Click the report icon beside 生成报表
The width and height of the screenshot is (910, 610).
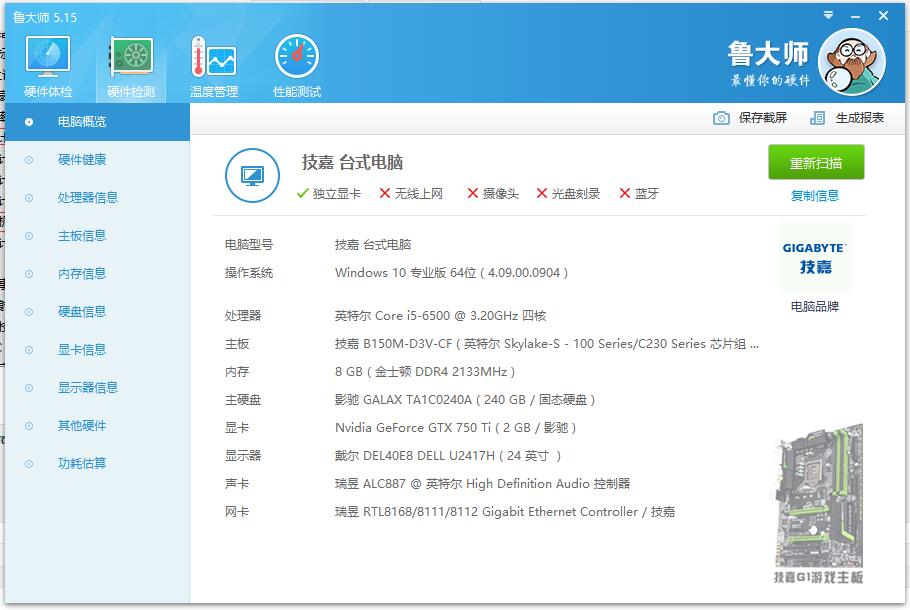coord(817,118)
